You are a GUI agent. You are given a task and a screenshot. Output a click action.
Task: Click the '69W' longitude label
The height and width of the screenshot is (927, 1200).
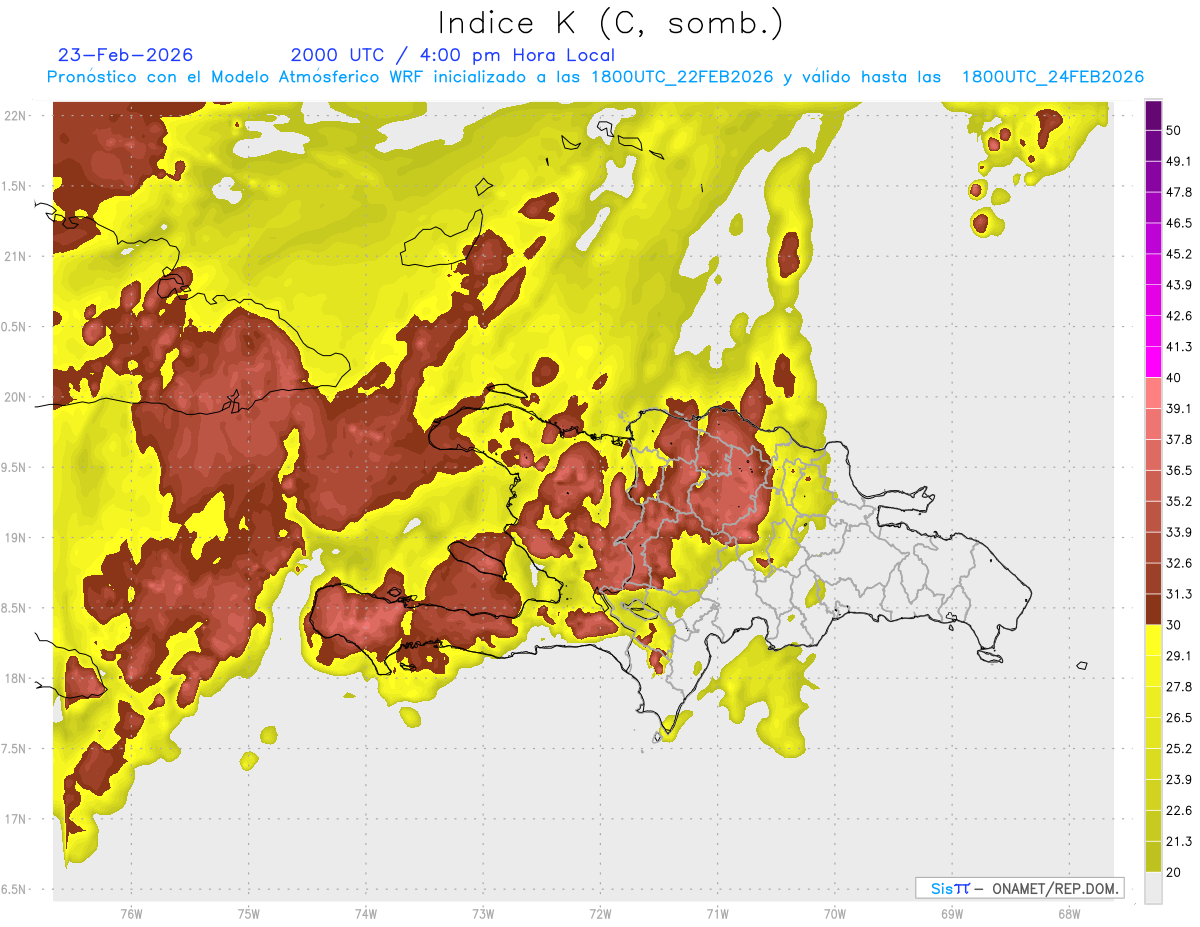pos(952,913)
